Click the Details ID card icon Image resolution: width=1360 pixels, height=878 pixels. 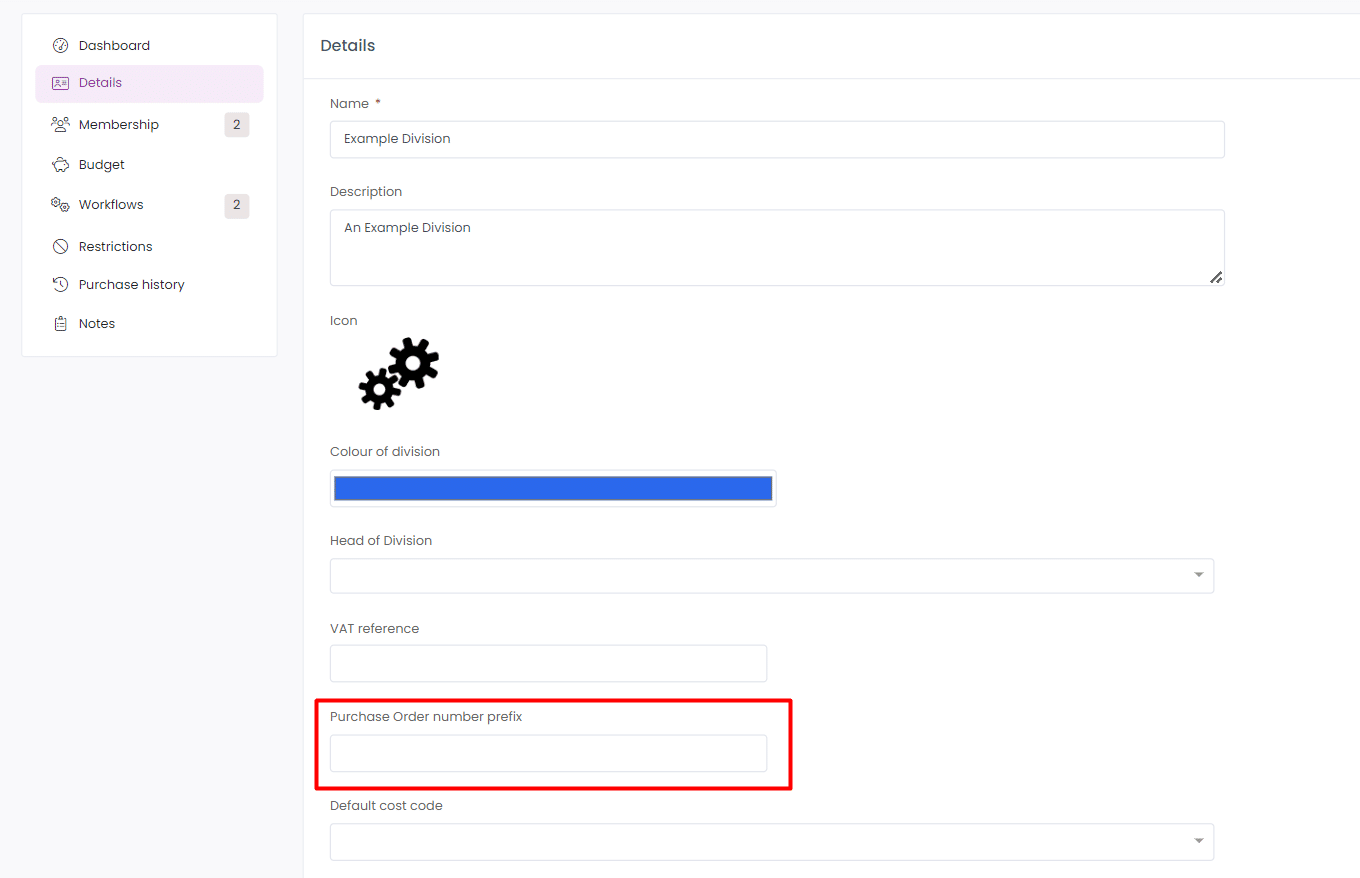click(x=60, y=83)
